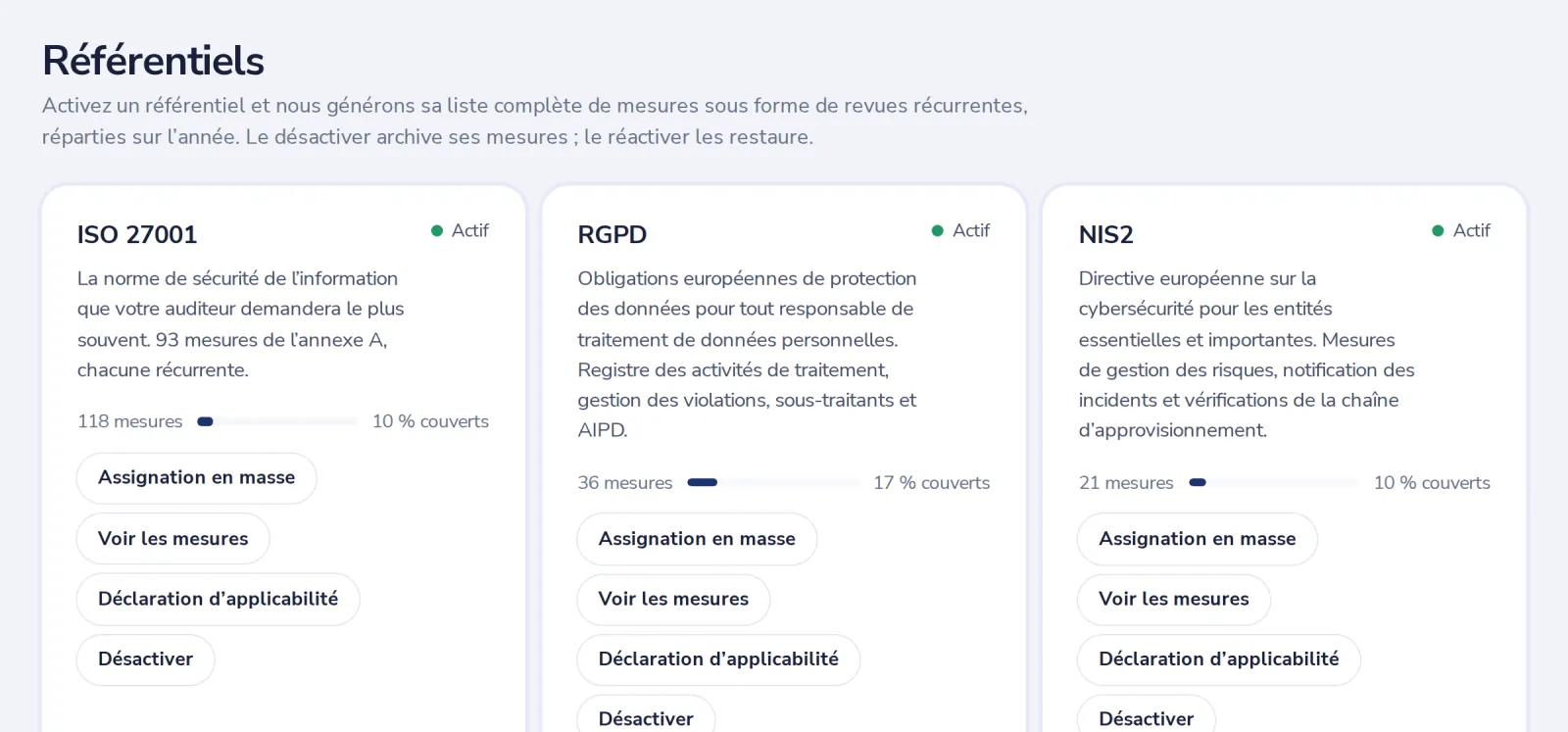The image size is (1568, 732).
Task: Open Déclaration d'applicabilité for RGPD
Action: pyautogui.click(x=718, y=659)
